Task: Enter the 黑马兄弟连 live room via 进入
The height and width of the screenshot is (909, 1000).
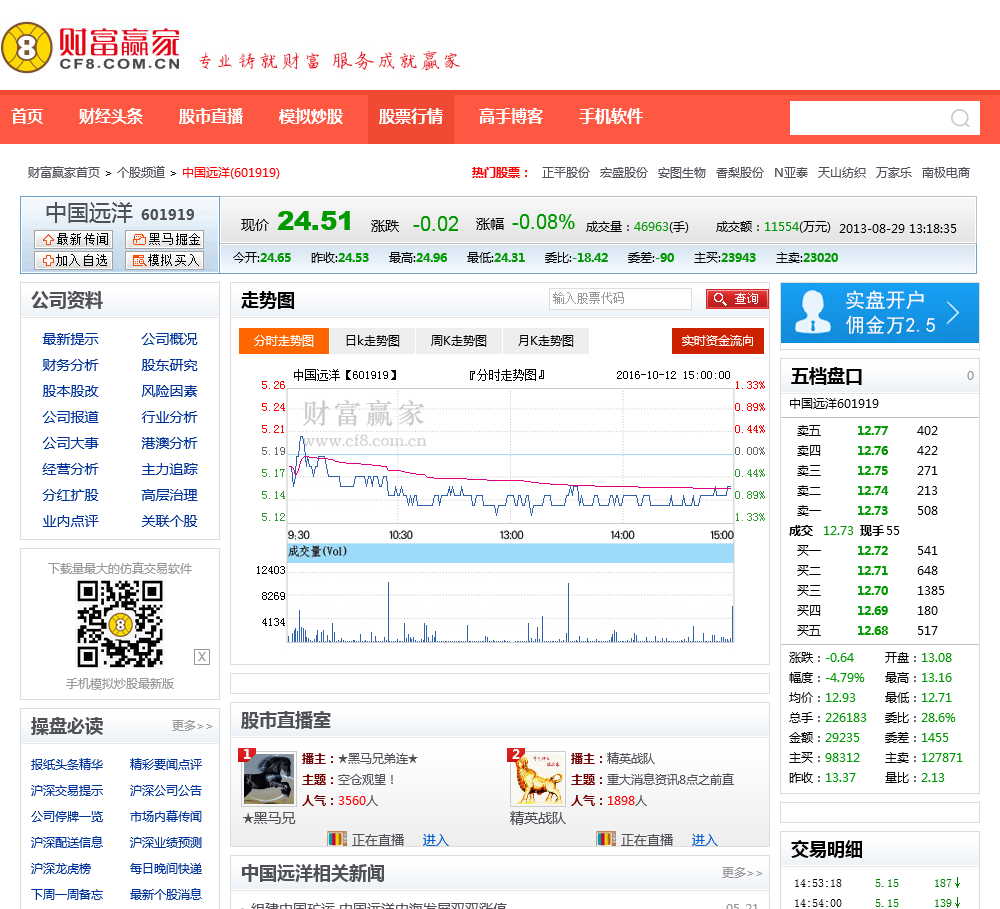Action: coord(435,839)
